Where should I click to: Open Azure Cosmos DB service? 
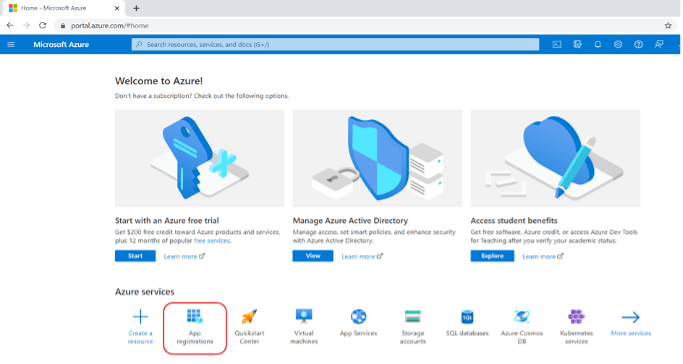coord(521,327)
